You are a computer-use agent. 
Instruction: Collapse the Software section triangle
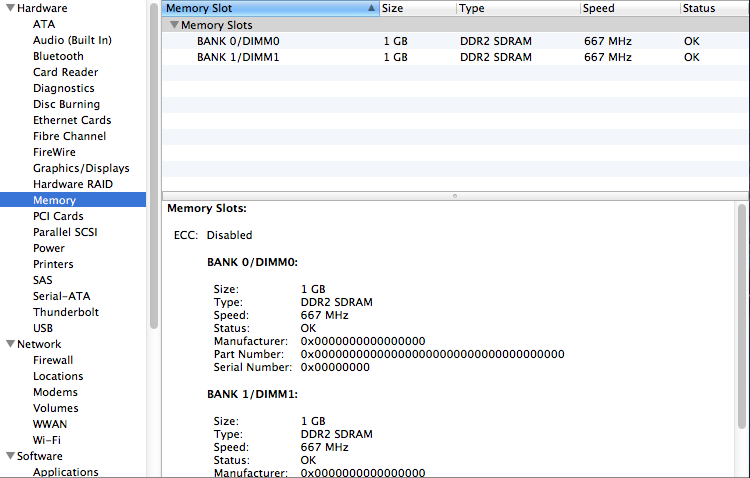[10, 456]
